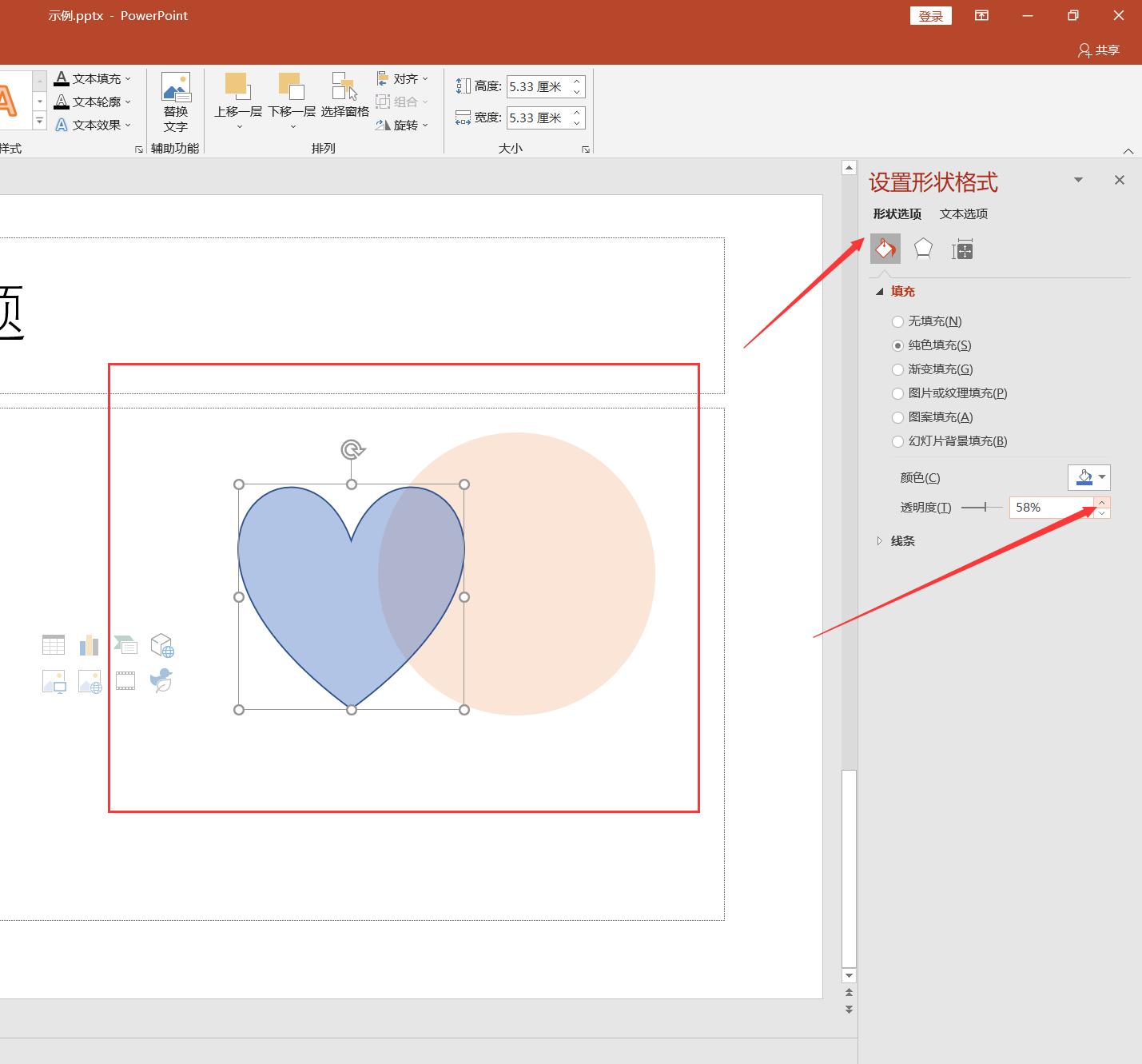
Task: Open the Size & Properties icon
Action: pyautogui.click(x=962, y=249)
